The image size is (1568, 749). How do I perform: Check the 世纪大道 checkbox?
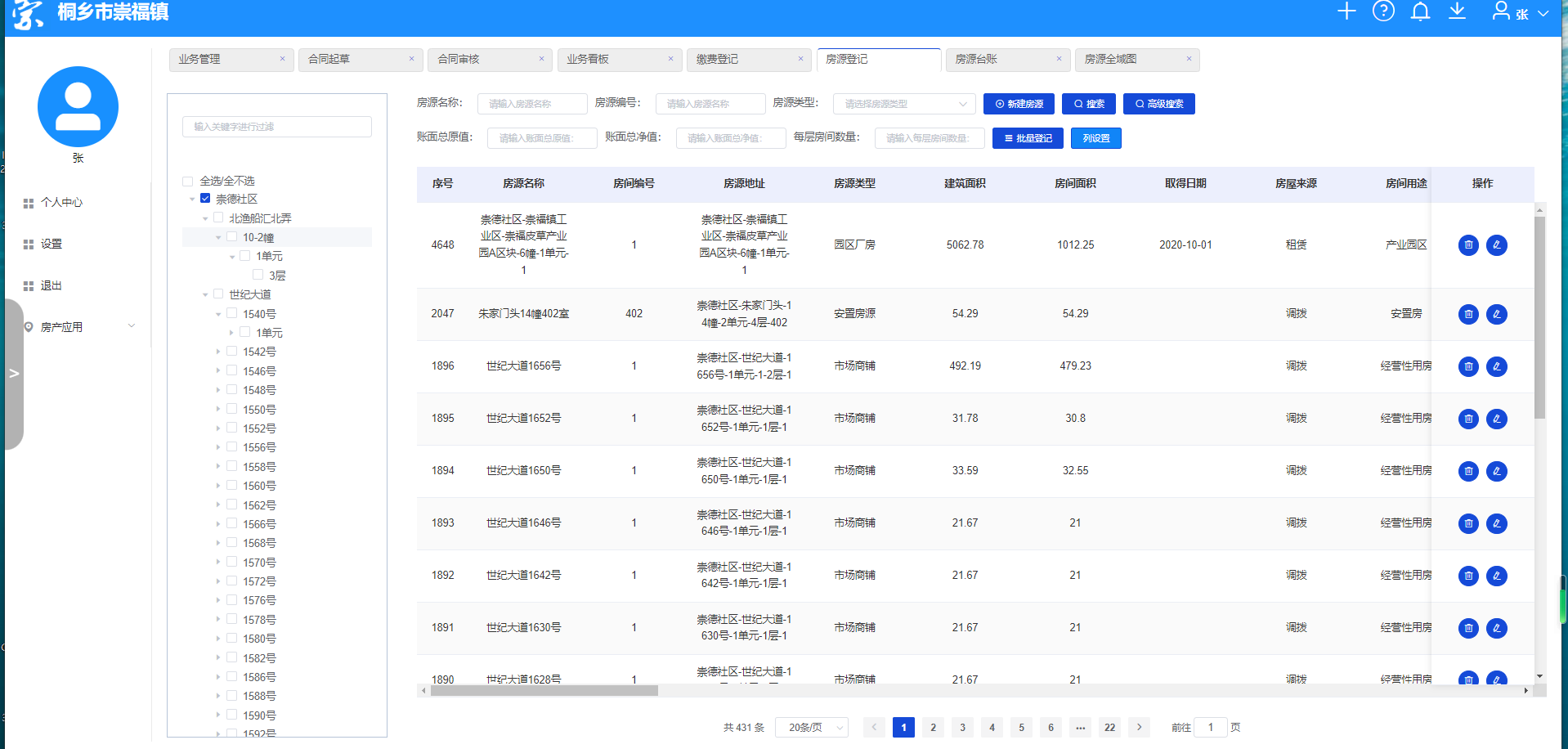[218, 294]
